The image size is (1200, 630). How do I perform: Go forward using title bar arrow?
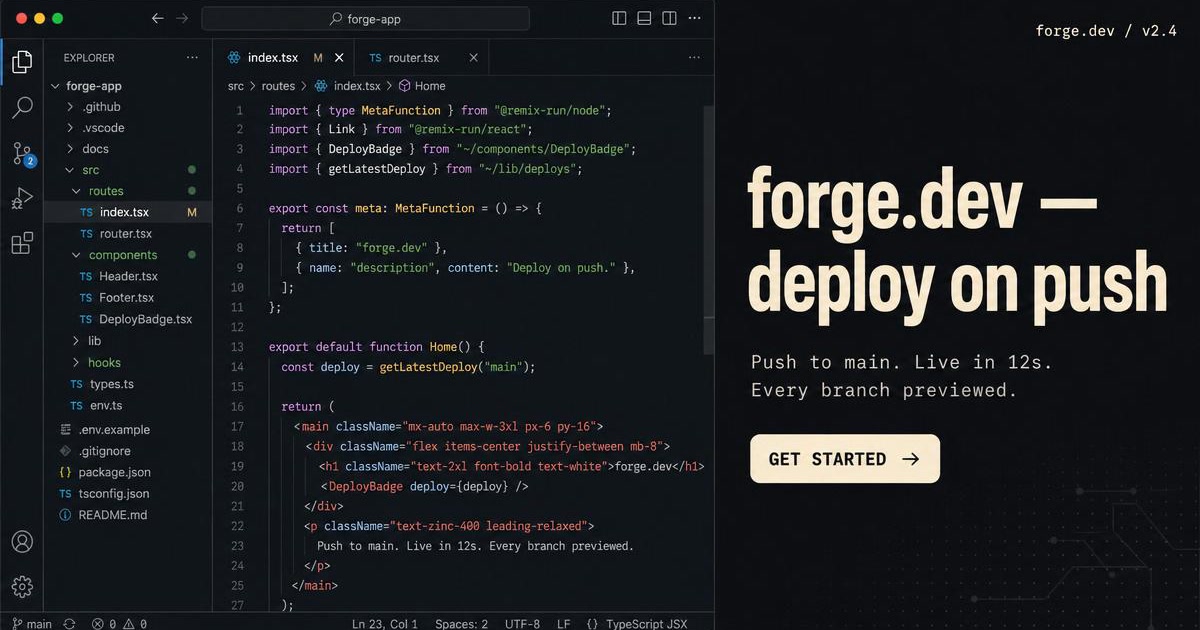pos(182,18)
